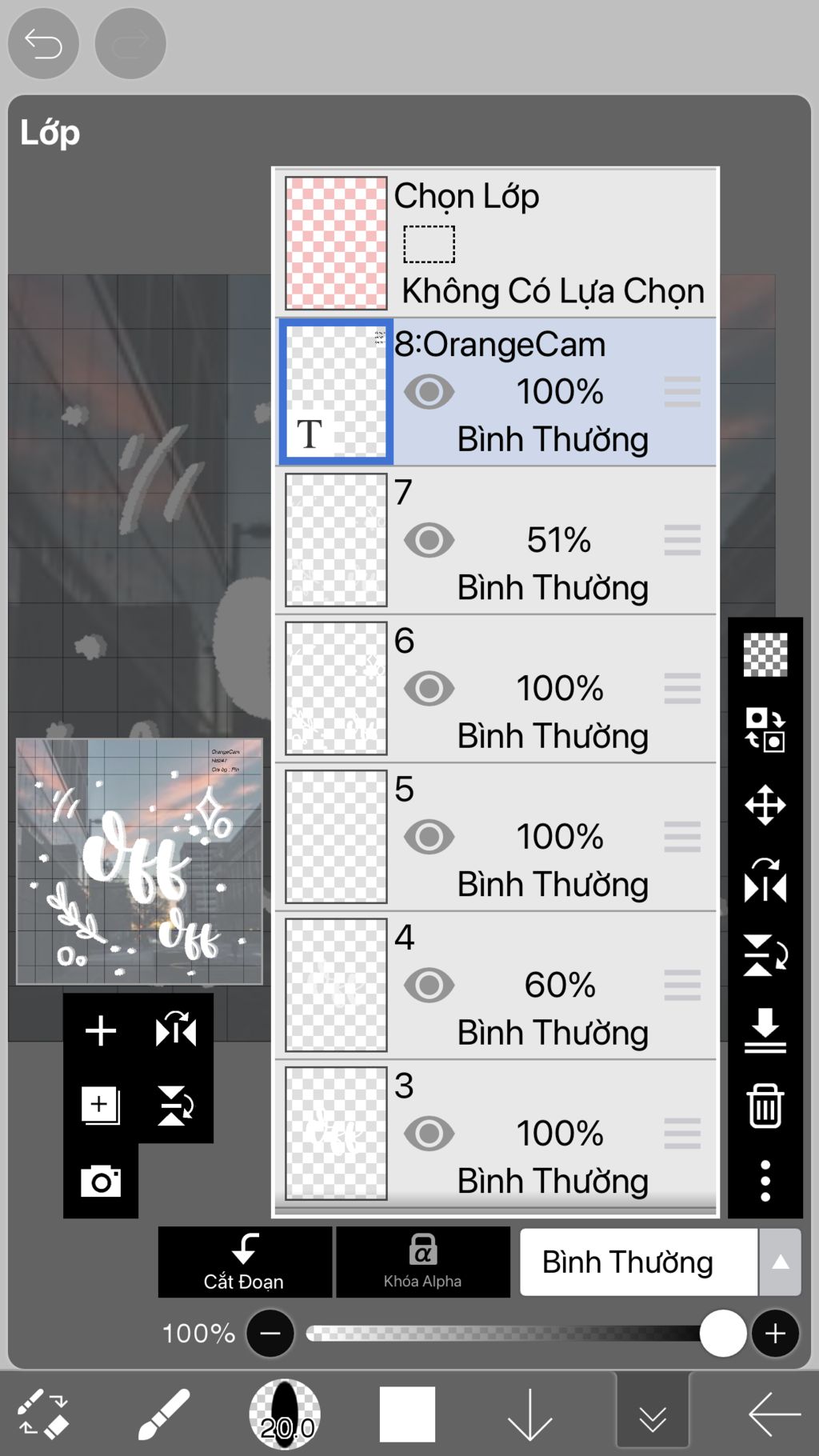Select the brush tool in bottom bar
Image resolution: width=819 pixels, height=1456 pixels.
(x=163, y=1414)
